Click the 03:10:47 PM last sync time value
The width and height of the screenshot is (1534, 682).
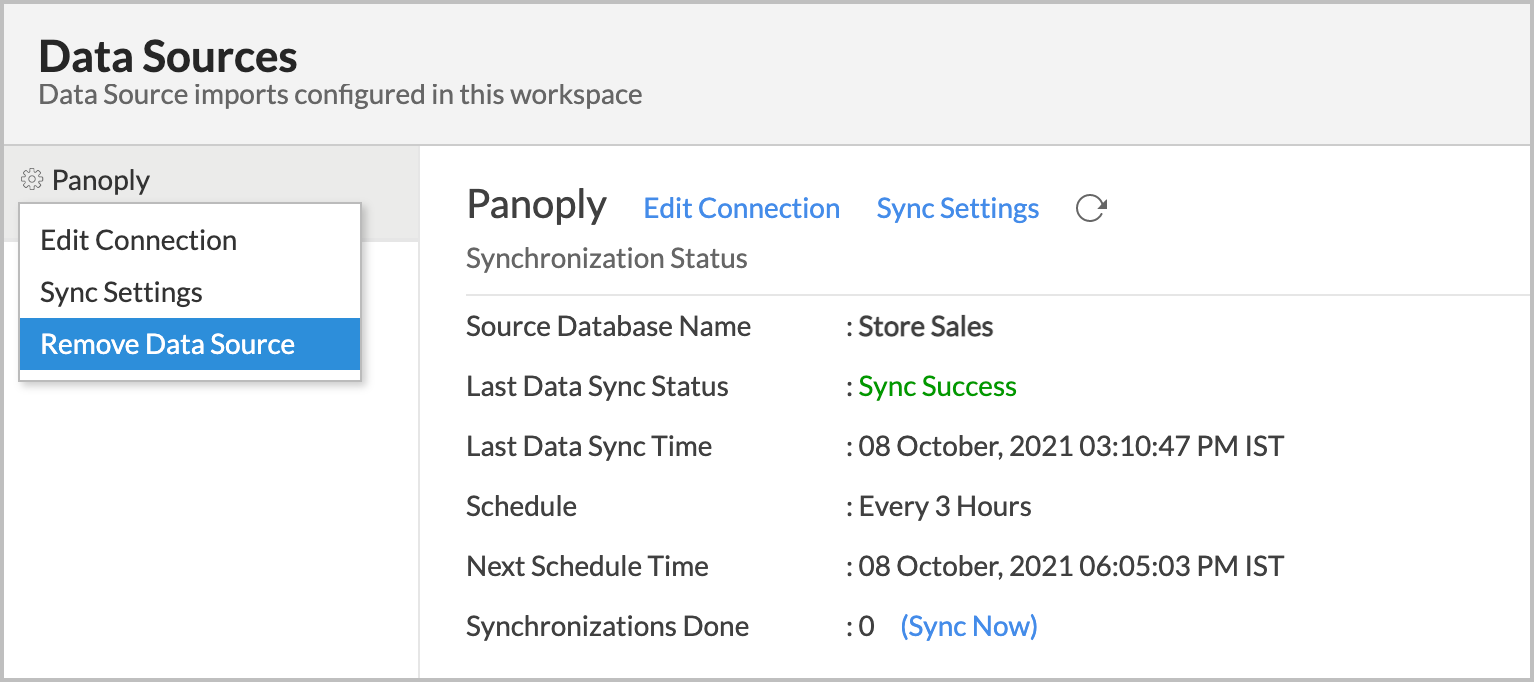(1071, 446)
